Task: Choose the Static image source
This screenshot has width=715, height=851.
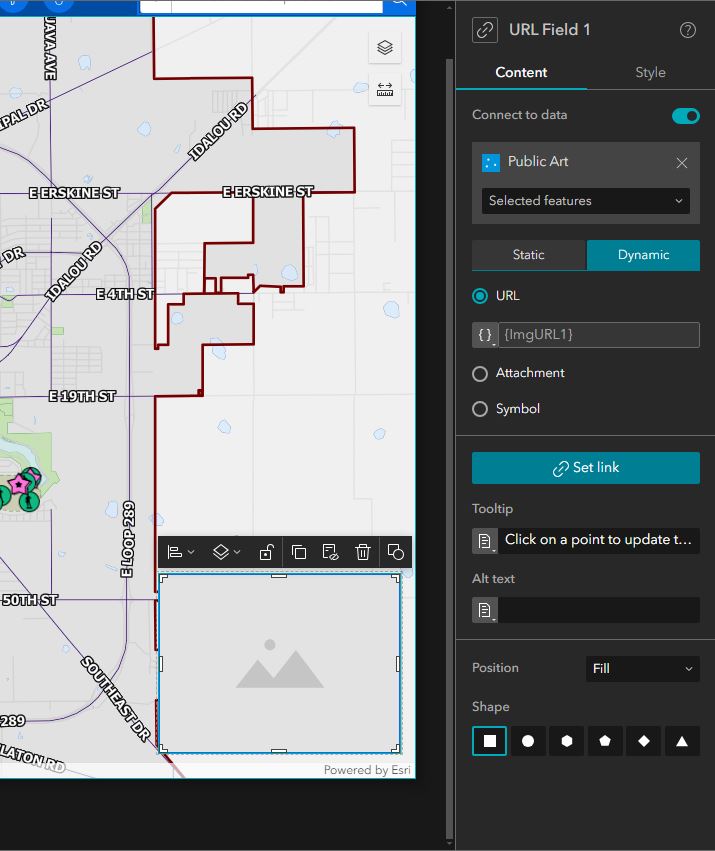Action: click(x=529, y=255)
